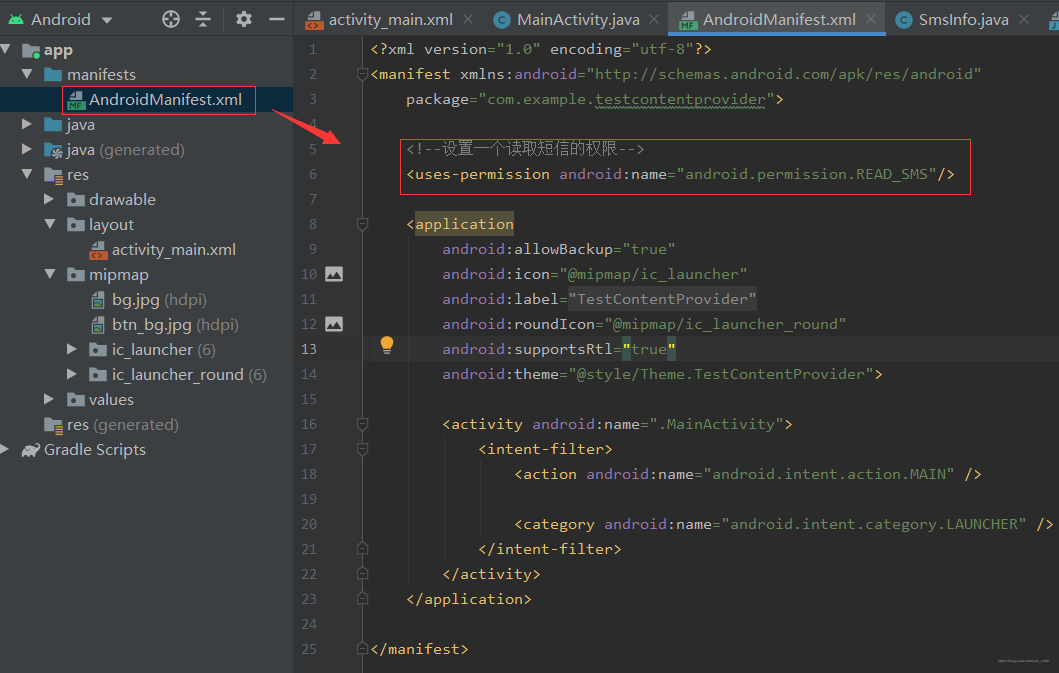The height and width of the screenshot is (673, 1059).
Task: Collapse the app module node
Action: 5,49
